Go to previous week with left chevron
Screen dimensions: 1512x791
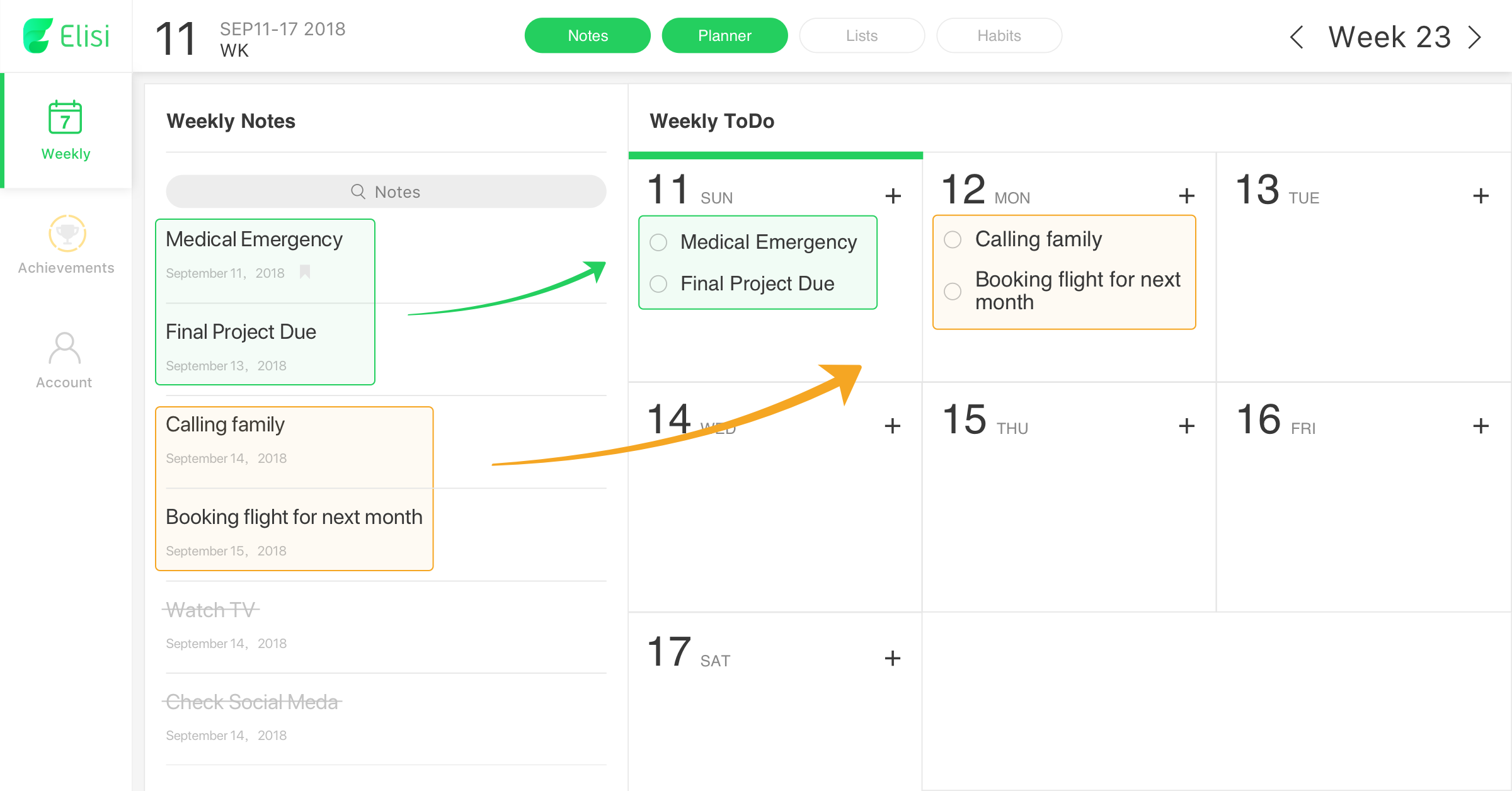(1296, 37)
